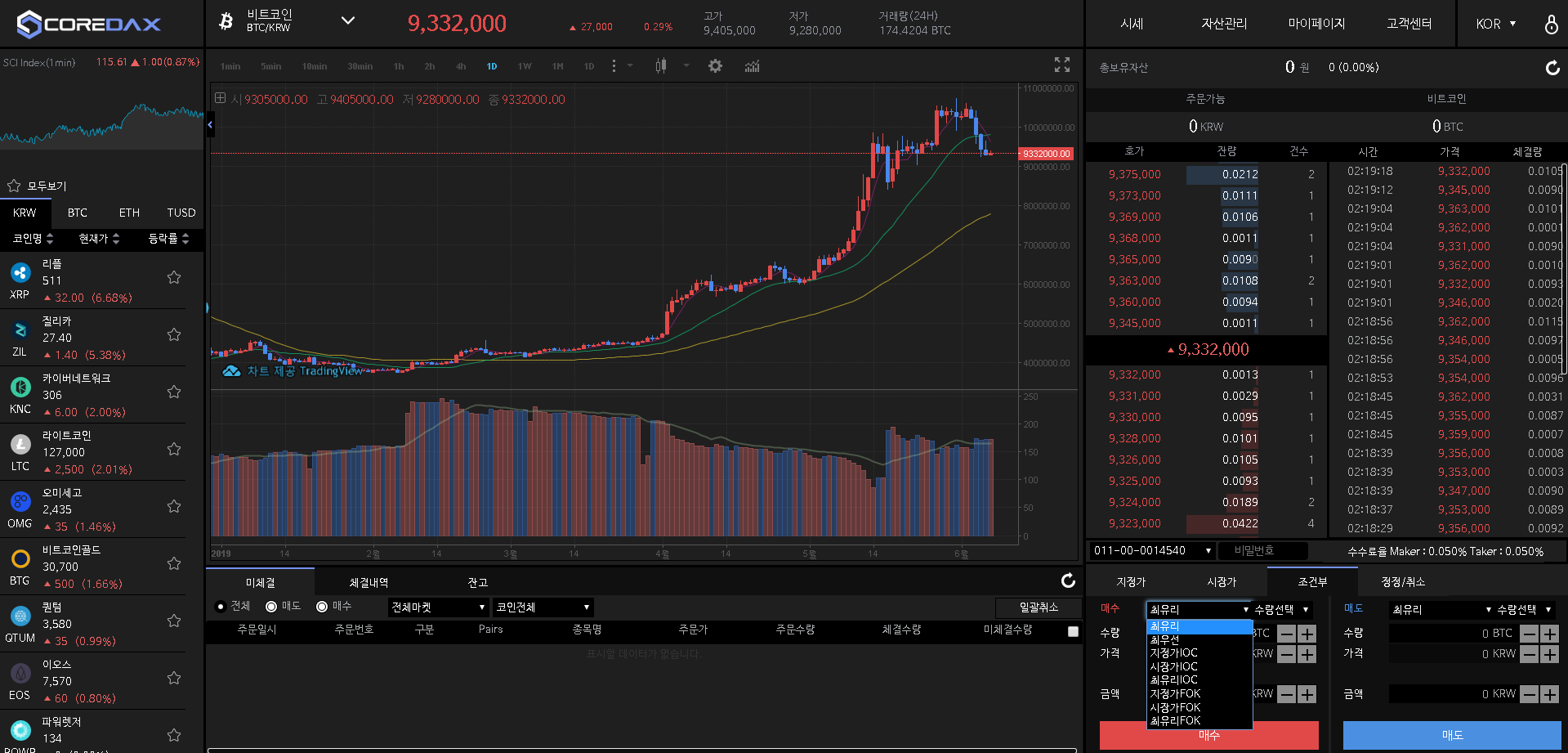Switch to the KRW market tab
This screenshot has height=753, width=1568.
pyautogui.click(x=25, y=213)
